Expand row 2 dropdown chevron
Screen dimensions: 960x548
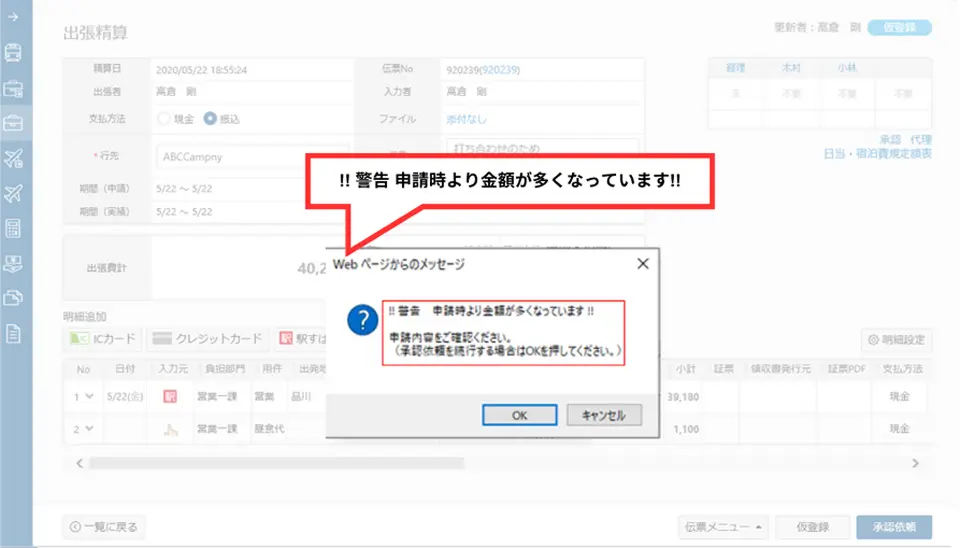[x=89, y=429]
